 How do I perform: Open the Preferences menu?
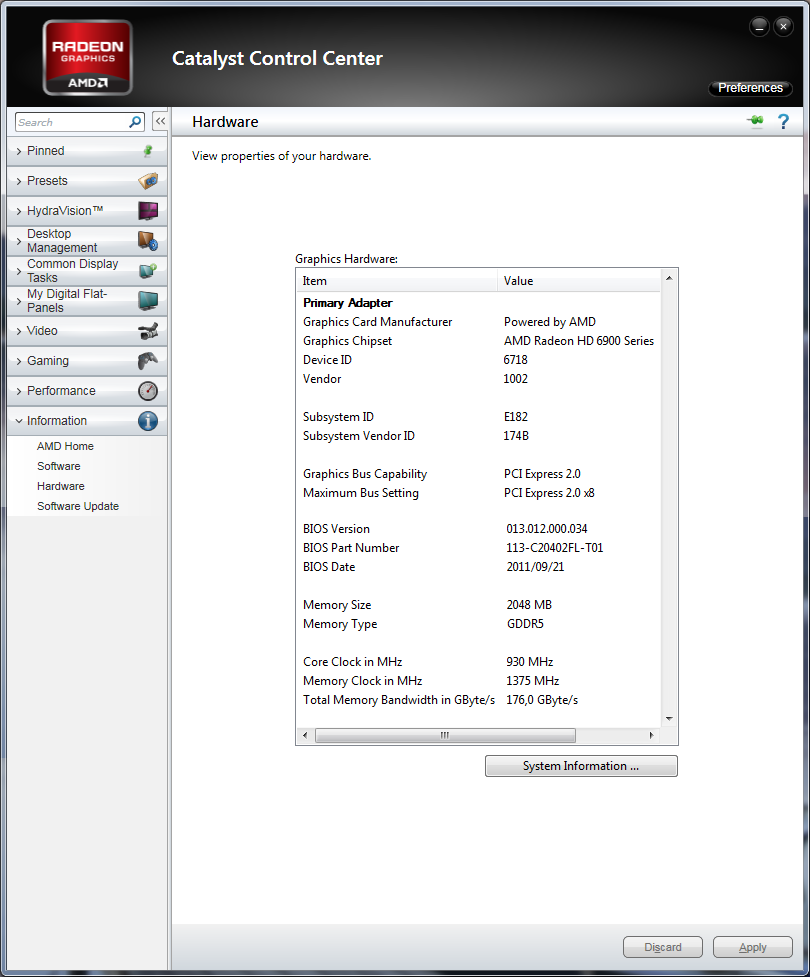(x=750, y=88)
